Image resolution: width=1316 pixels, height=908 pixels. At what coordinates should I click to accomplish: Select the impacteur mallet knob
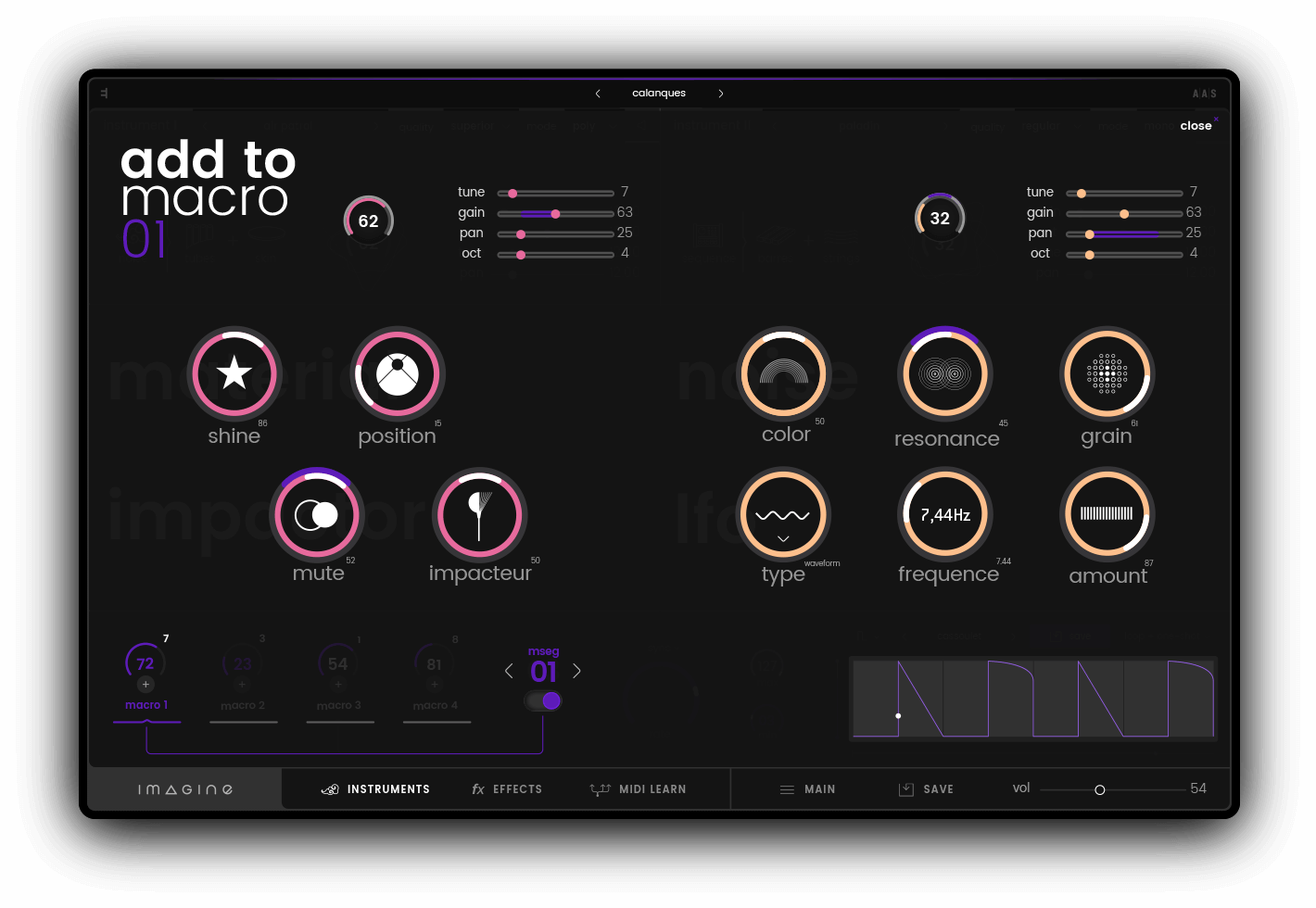click(x=479, y=514)
